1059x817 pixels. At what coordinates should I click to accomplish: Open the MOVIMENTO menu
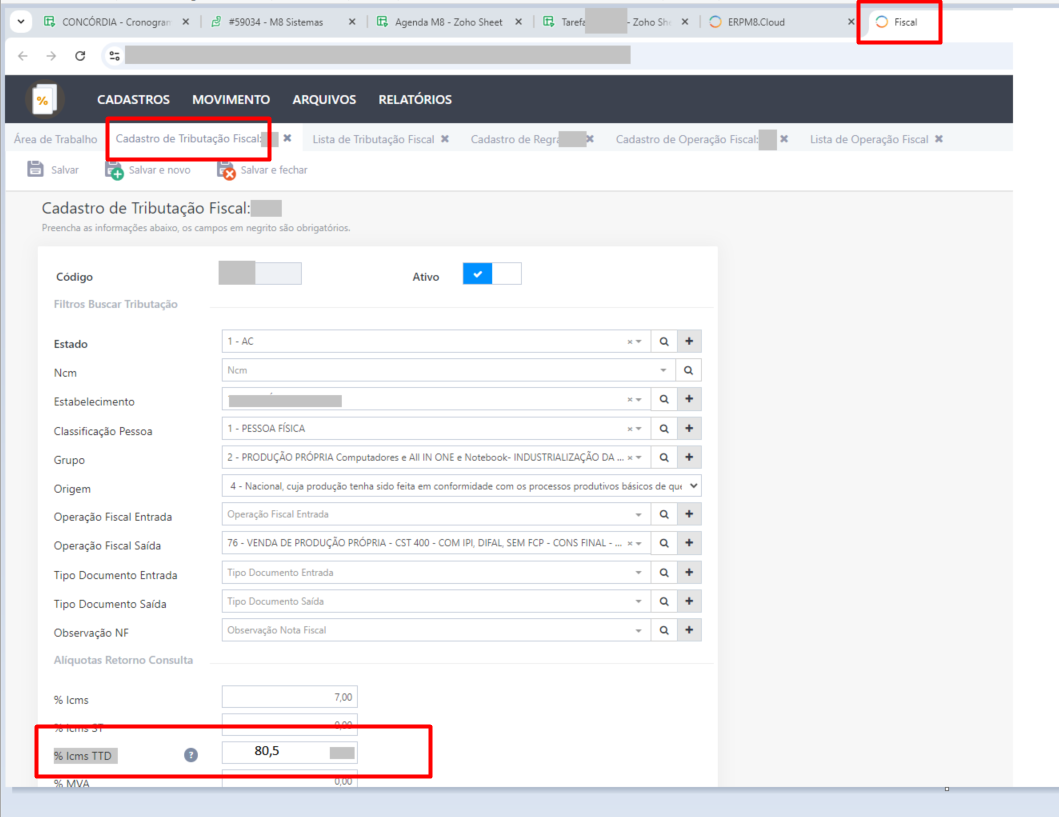click(x=231, y=100)
